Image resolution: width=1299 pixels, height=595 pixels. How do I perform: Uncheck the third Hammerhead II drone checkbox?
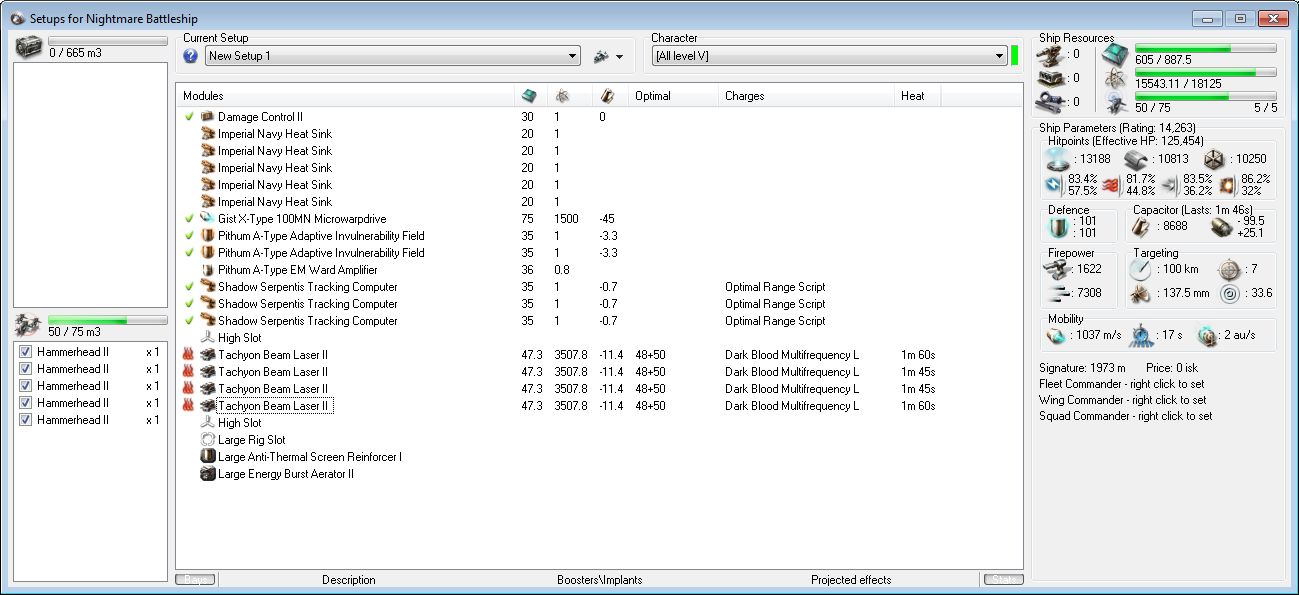26,386
